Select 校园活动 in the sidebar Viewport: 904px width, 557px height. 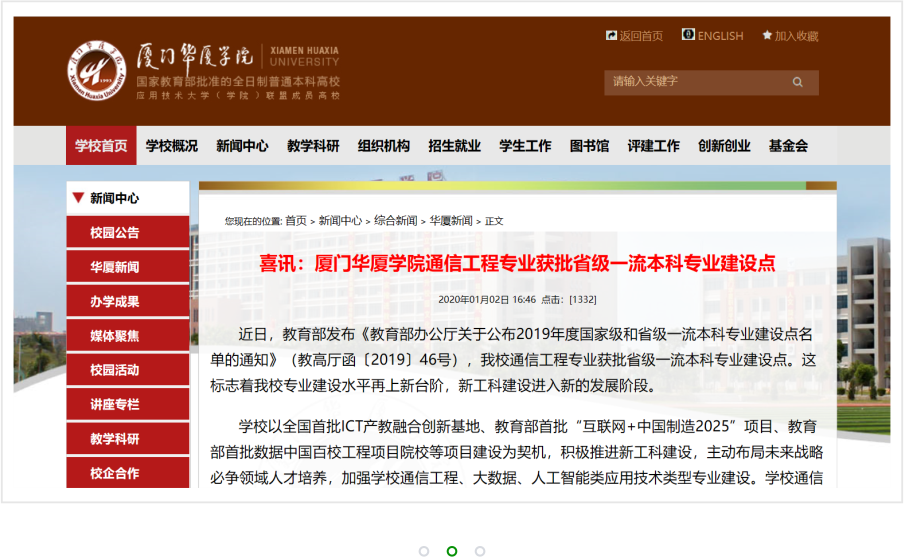128,370
